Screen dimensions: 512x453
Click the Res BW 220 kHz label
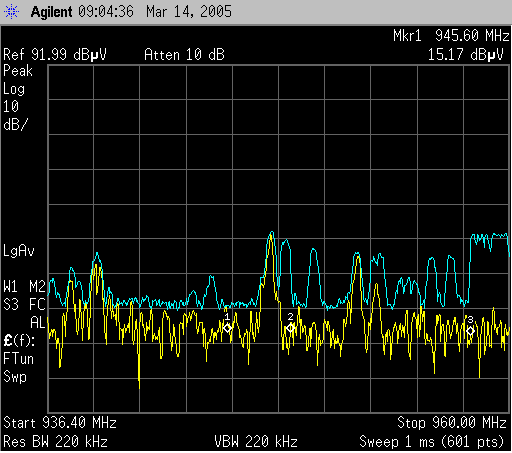[x=55, y=442]
